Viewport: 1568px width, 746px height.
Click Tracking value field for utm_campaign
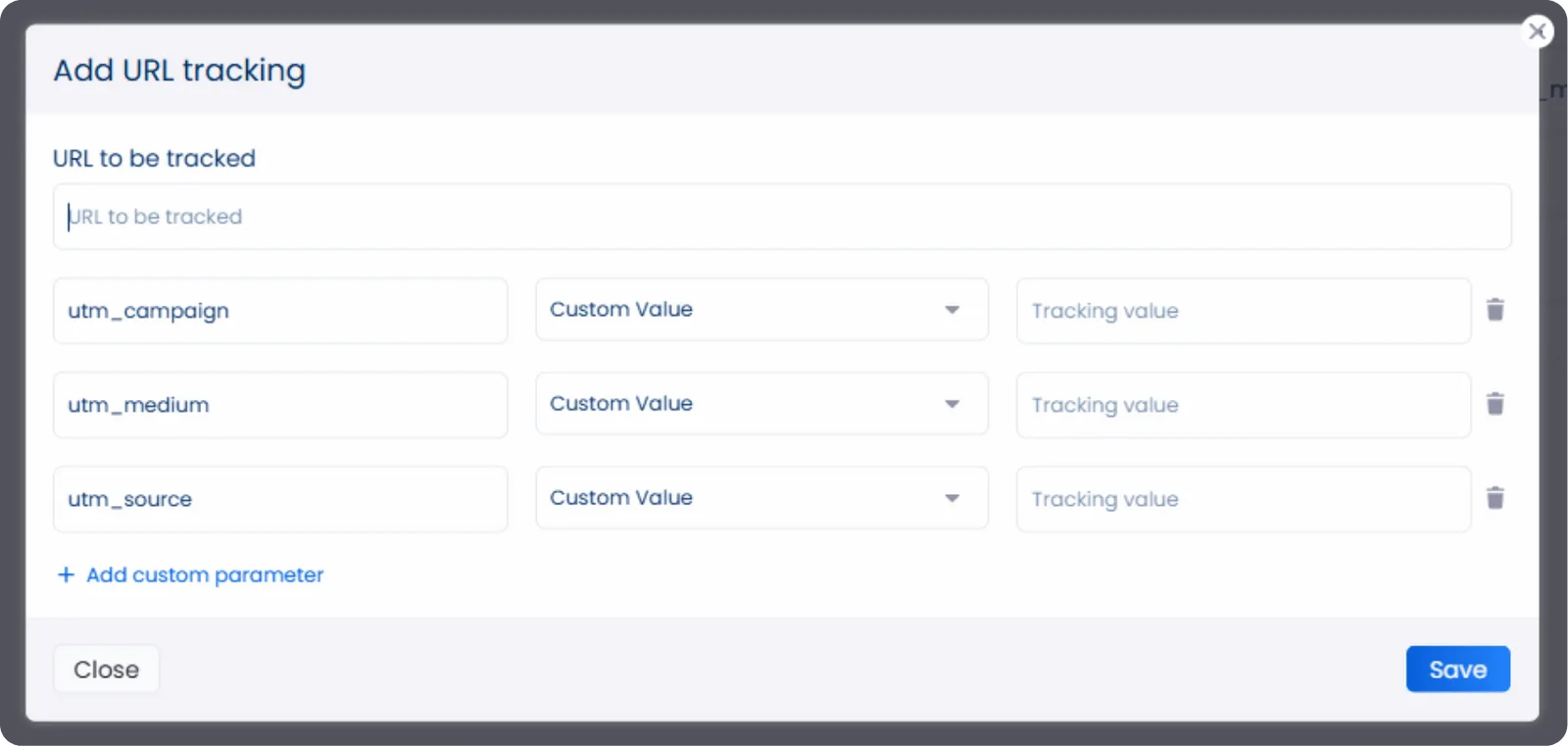(1243, 311)
